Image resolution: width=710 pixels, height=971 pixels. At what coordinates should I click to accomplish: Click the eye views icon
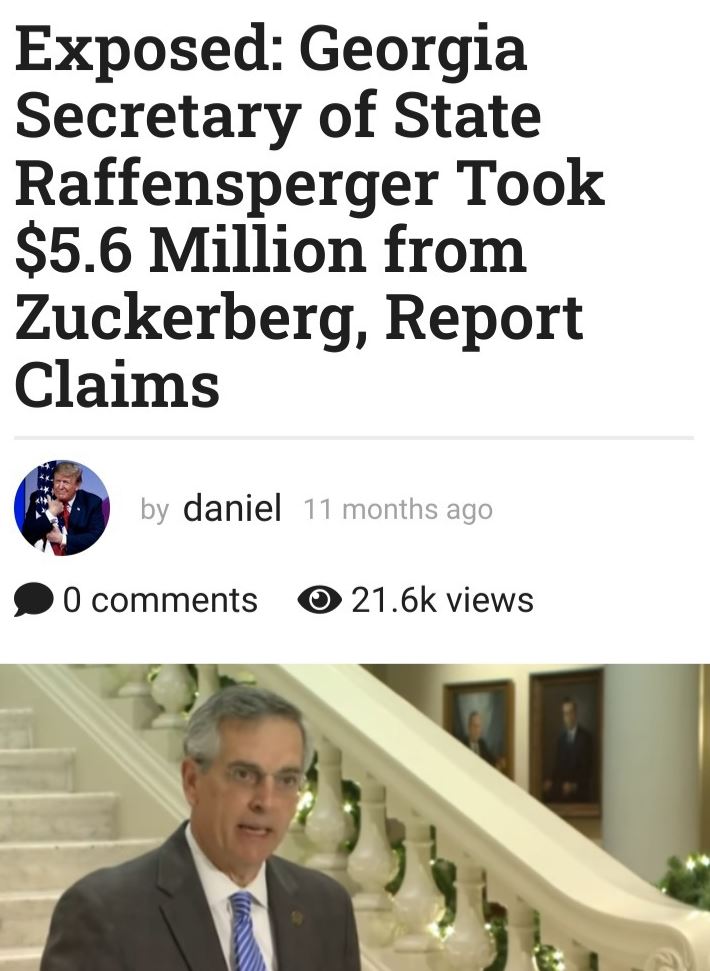click(x=319, y=599)
